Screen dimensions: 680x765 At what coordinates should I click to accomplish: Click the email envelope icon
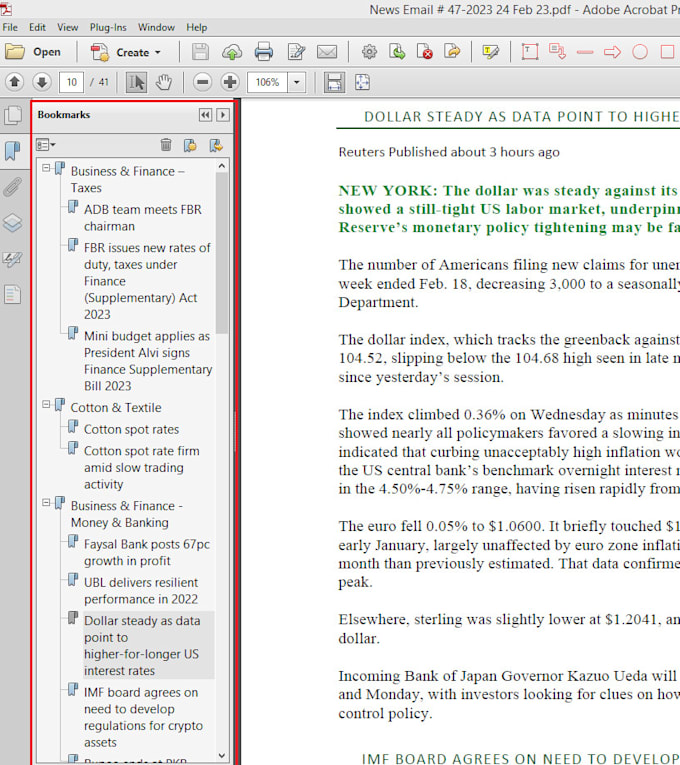(x=327, y=52)
